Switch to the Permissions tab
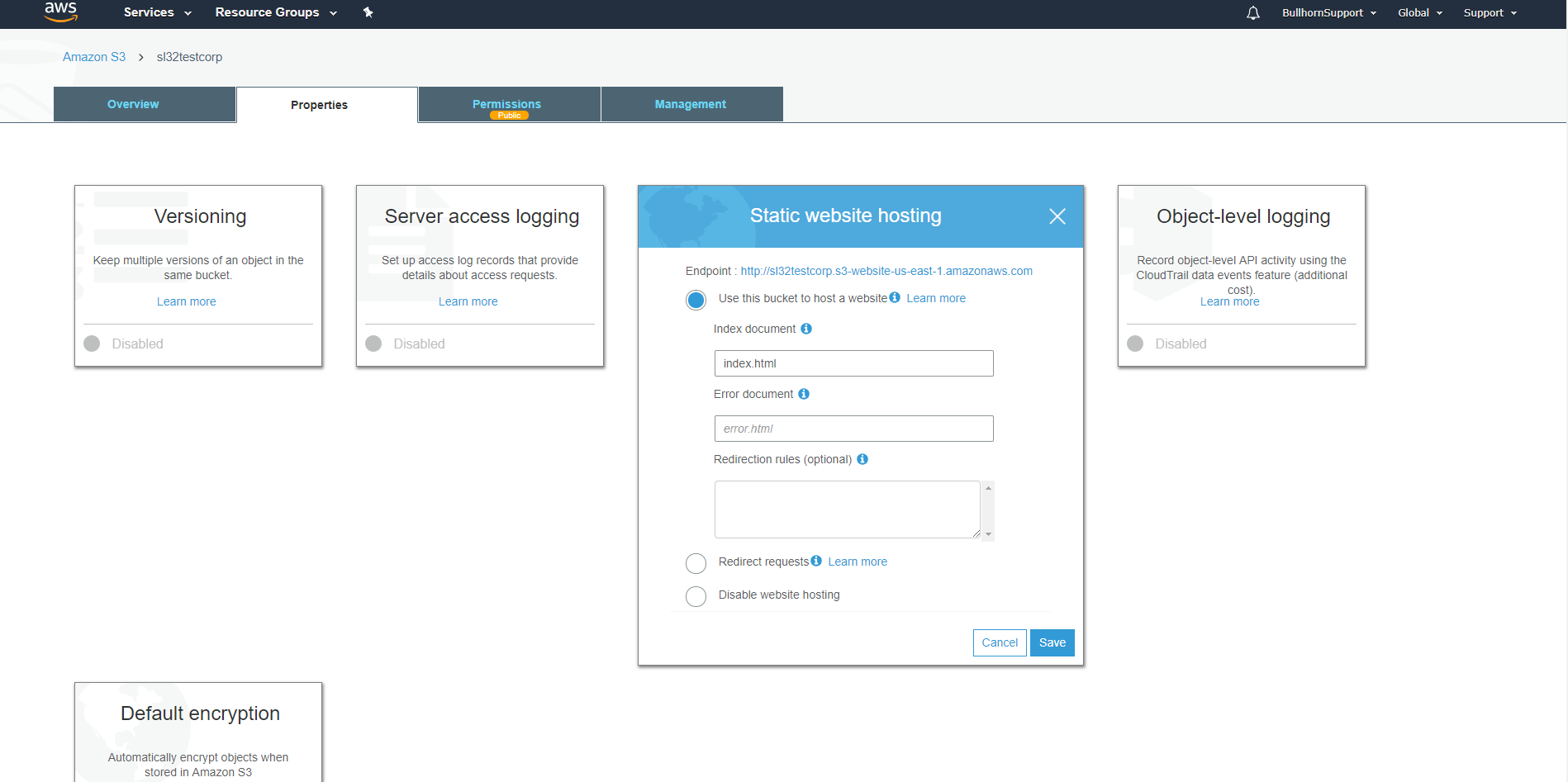Image resolution: width=1568 pixels, height=782 pixels. coord(510,104)
